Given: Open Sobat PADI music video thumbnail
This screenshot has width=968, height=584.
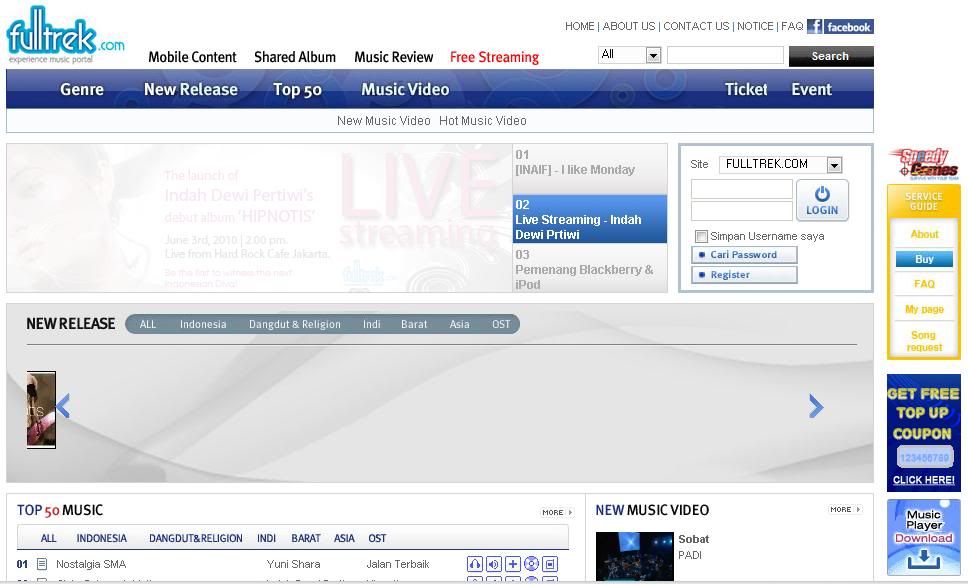Looking at the screenshot, I should click(x=634, y=556).
